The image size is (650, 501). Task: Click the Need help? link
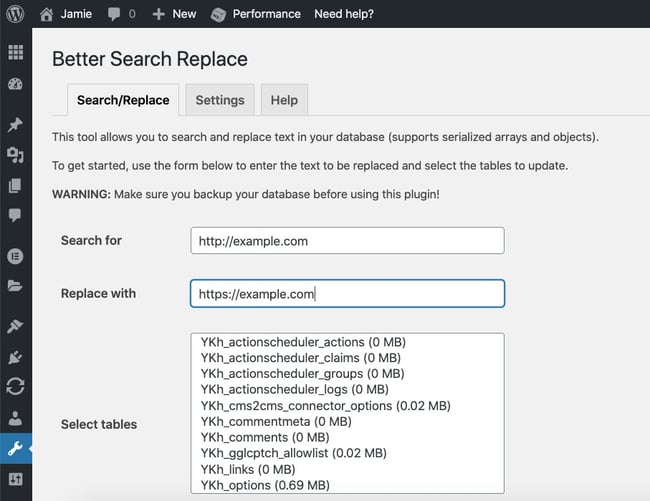tap(344, 14)
